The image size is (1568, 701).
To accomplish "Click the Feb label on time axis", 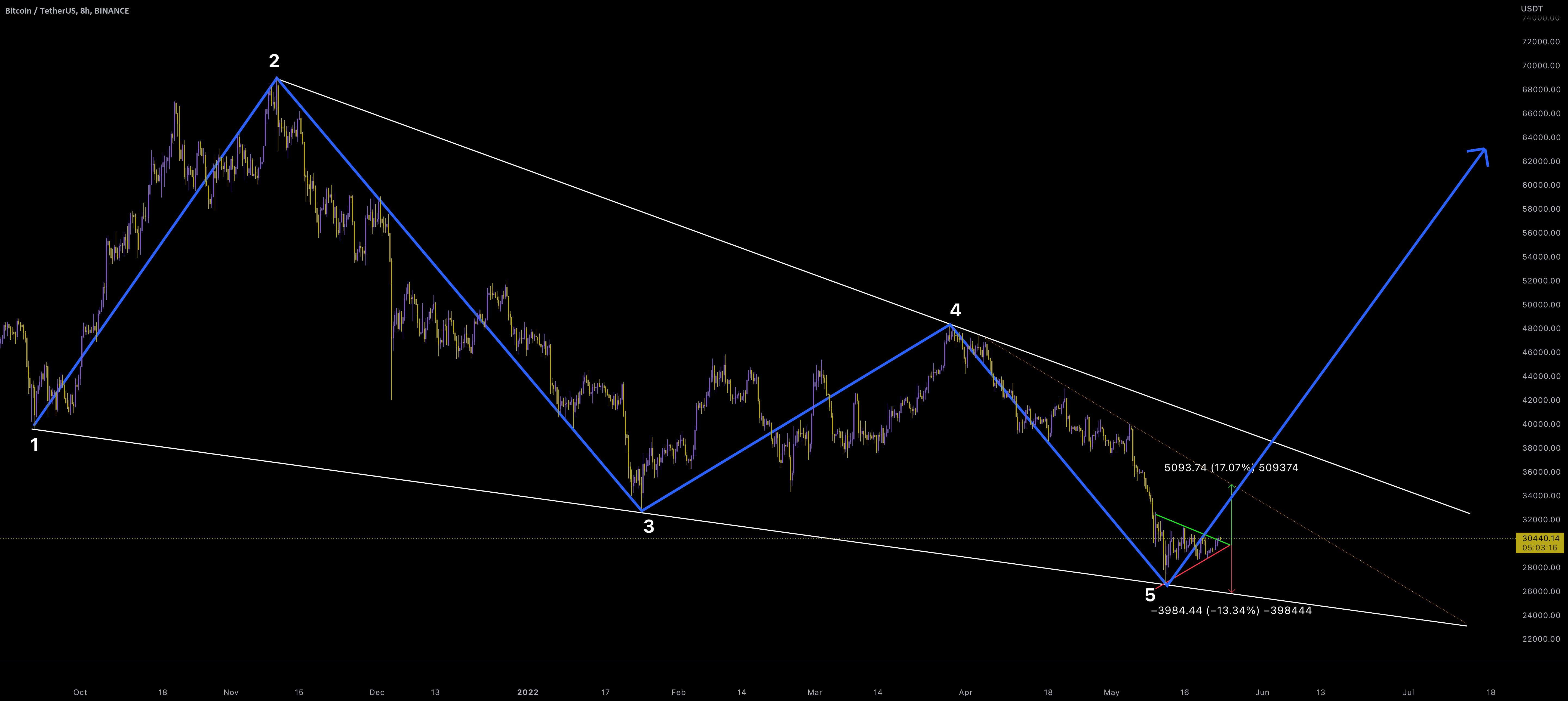I will coord(678,693).
